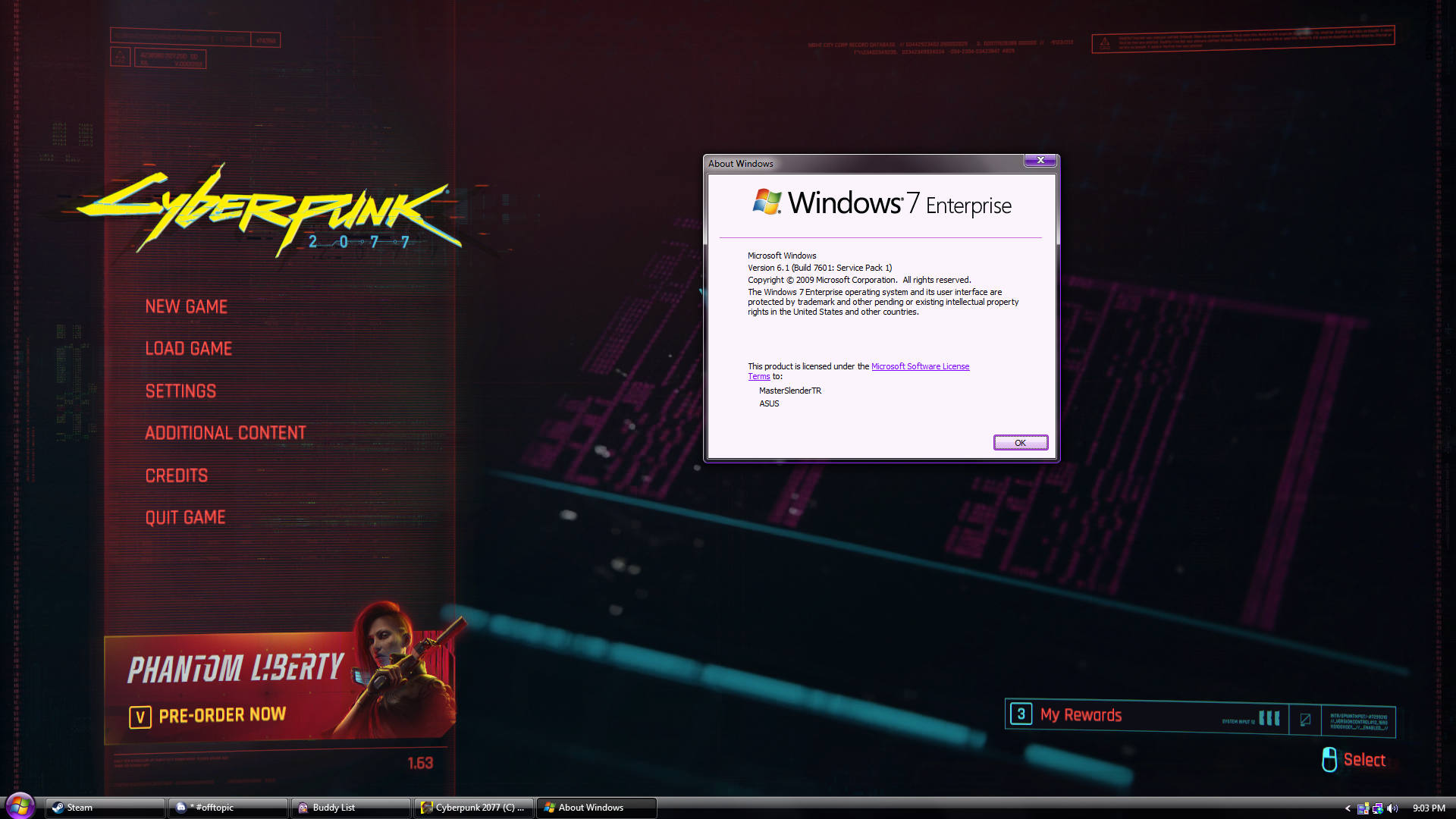Click the V key icon on pre-order banner
The image size is (1456, 819).
[140, 717]
